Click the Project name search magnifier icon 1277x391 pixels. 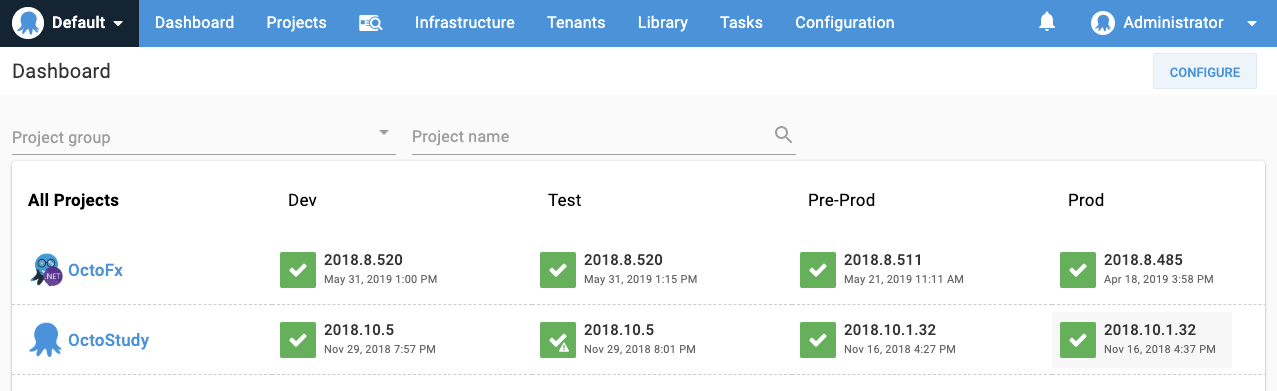[x=784, y=135]
